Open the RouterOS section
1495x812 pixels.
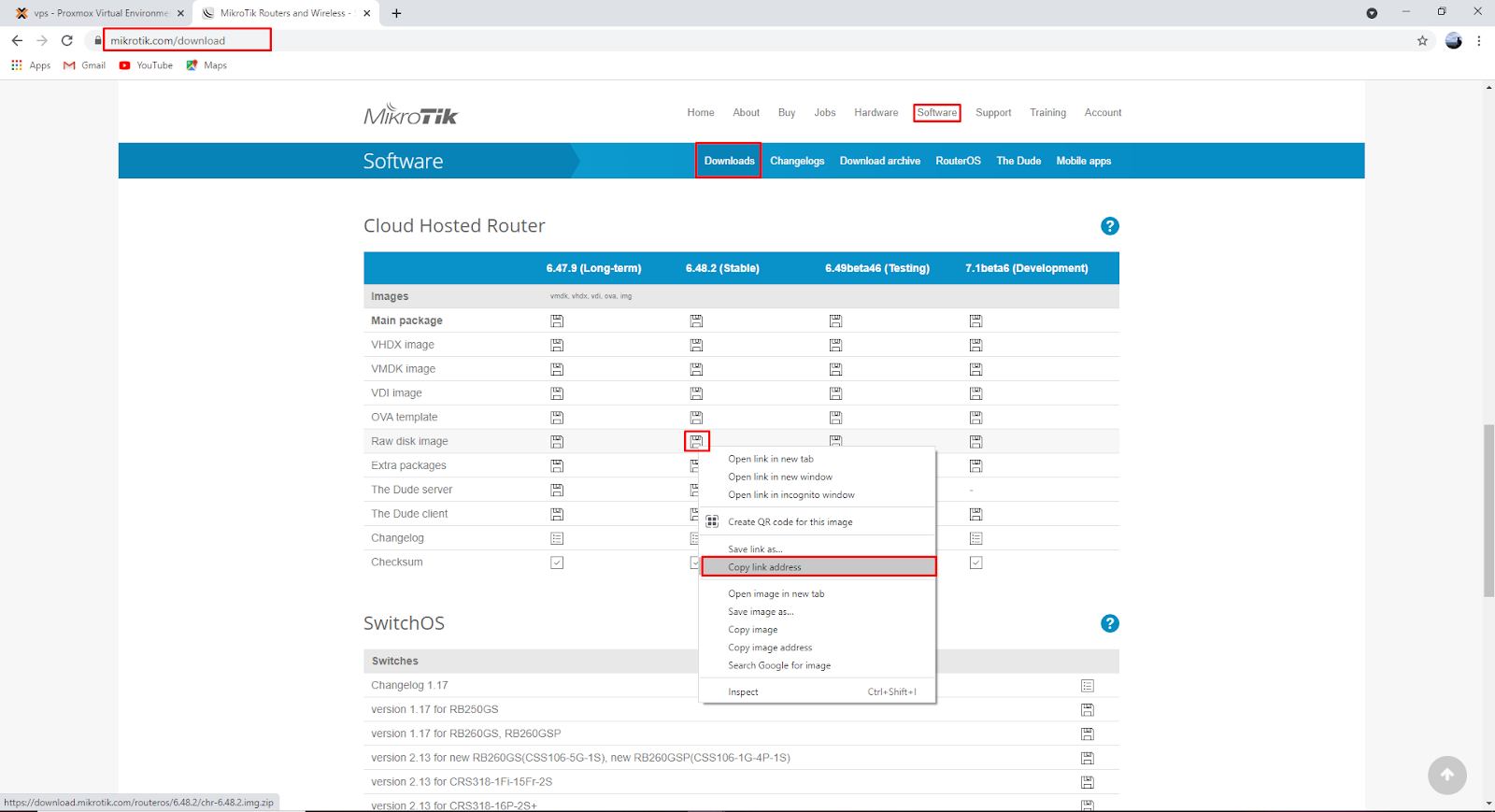point(958,161)
